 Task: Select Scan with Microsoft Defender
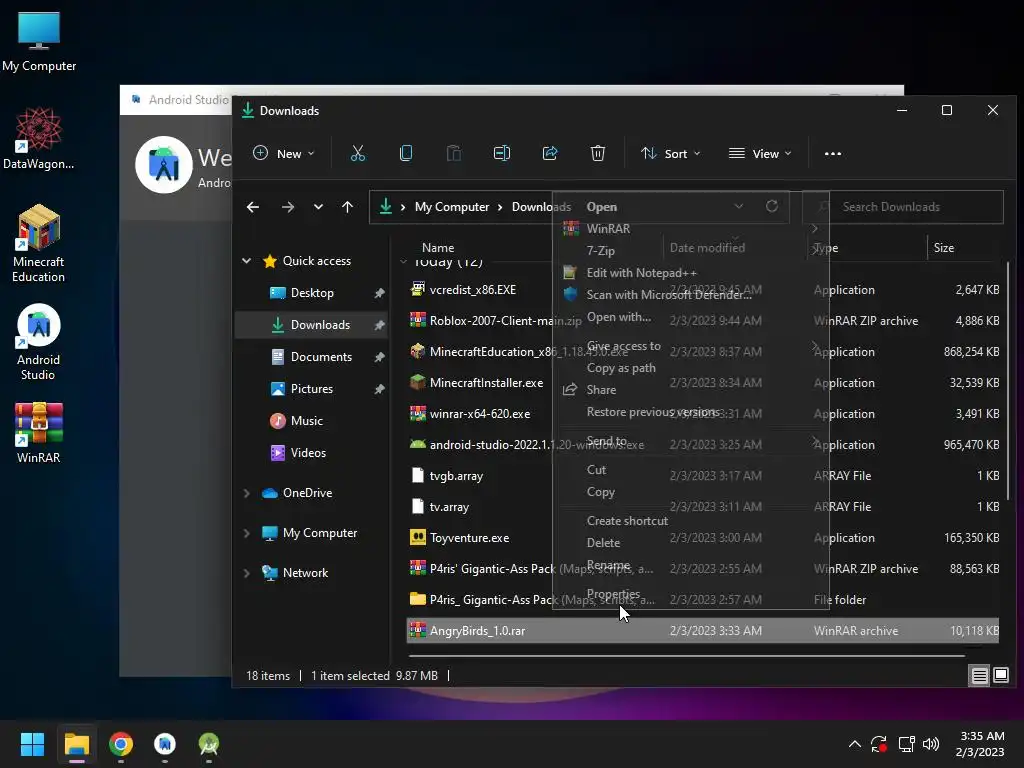[669, 295]
